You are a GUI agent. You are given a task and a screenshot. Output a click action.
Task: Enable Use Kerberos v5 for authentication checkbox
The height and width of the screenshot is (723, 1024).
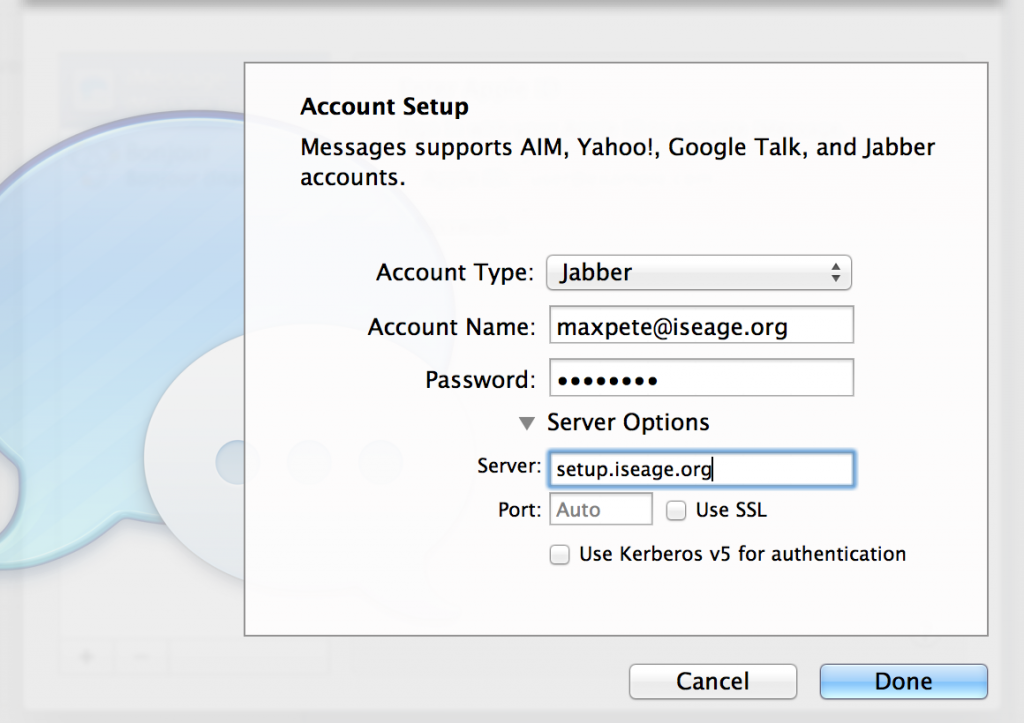click(560, 554)
